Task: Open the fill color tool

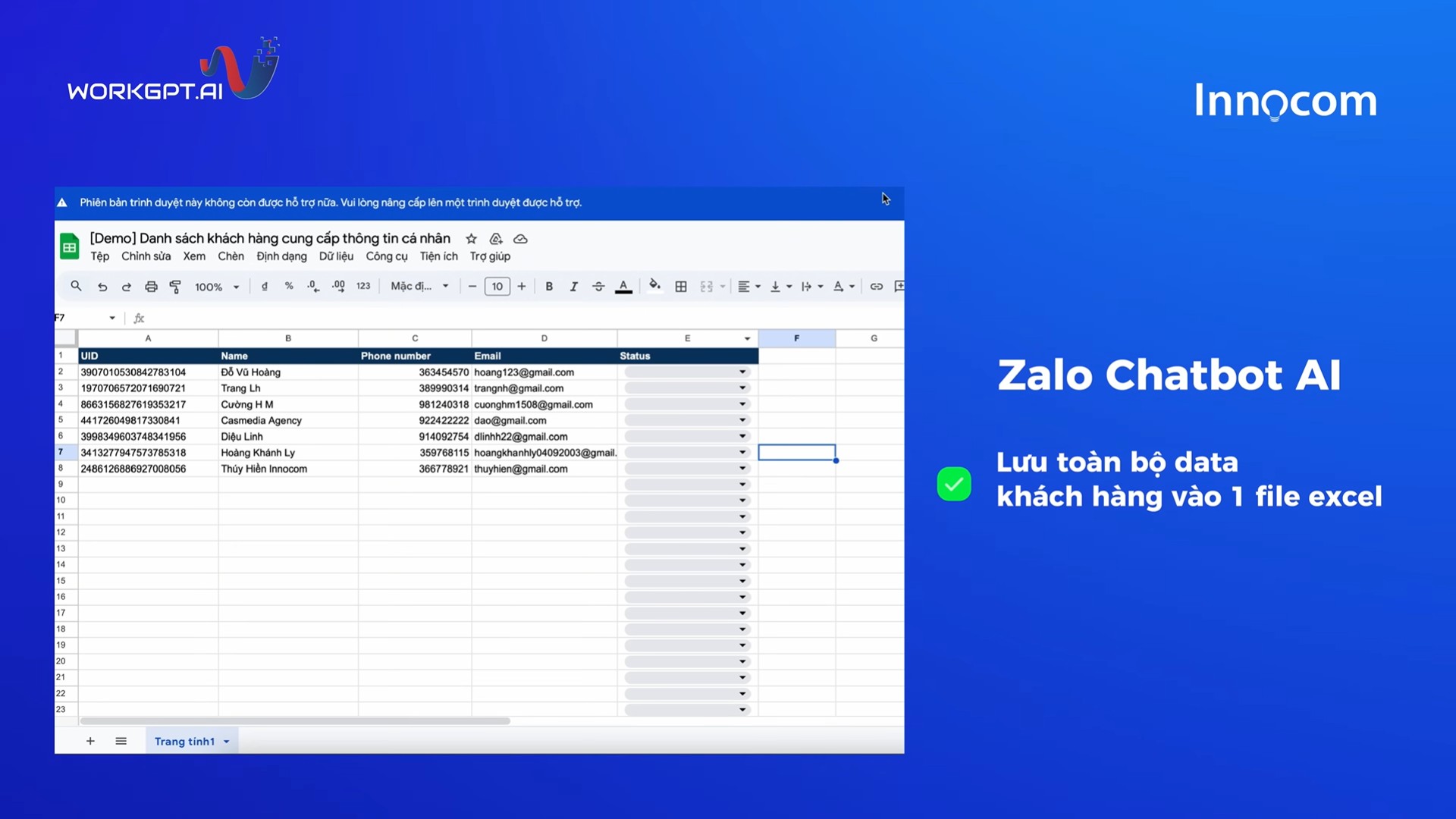Action: coord(654,286)
